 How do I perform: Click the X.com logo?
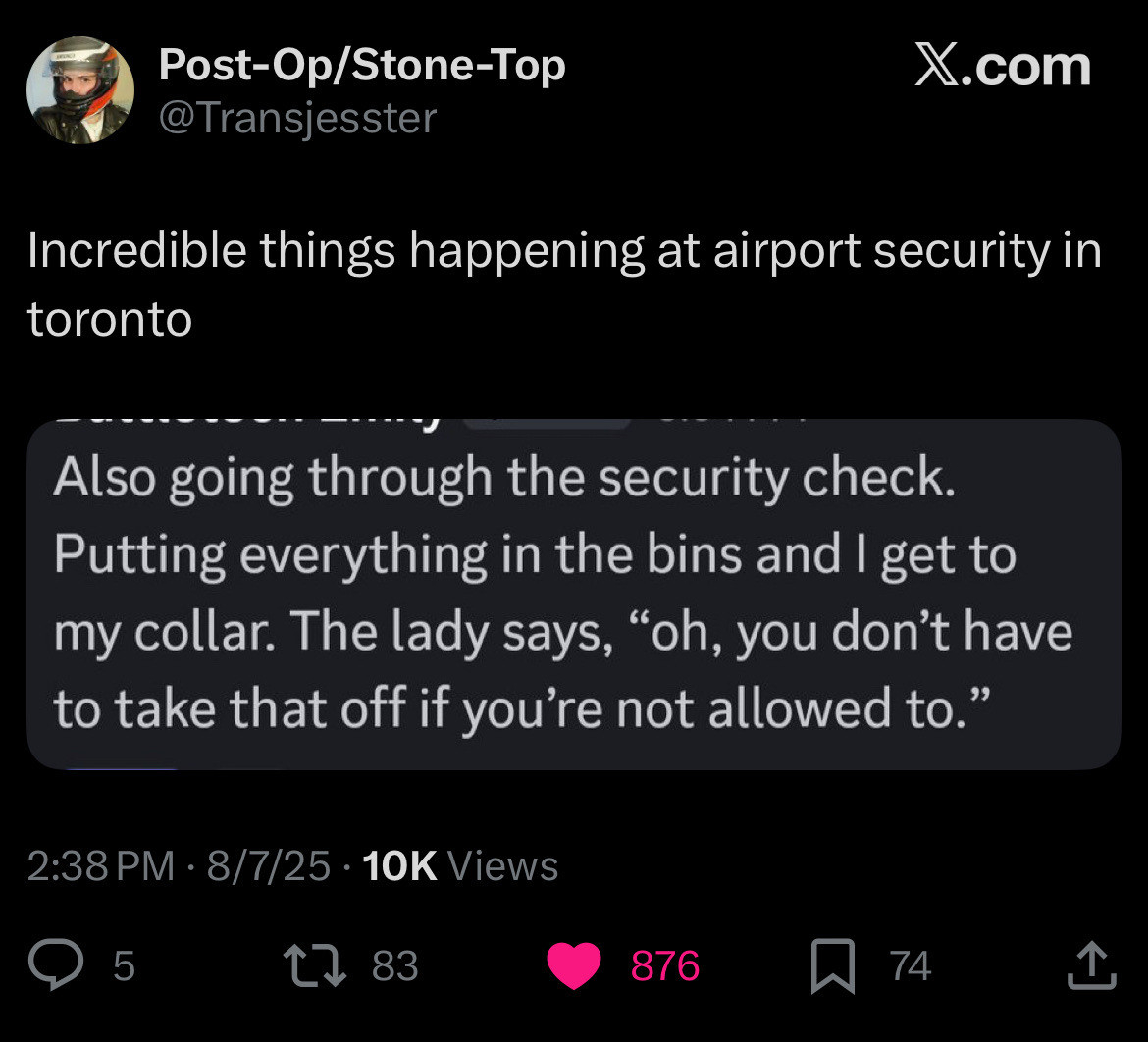point(1002,67)
